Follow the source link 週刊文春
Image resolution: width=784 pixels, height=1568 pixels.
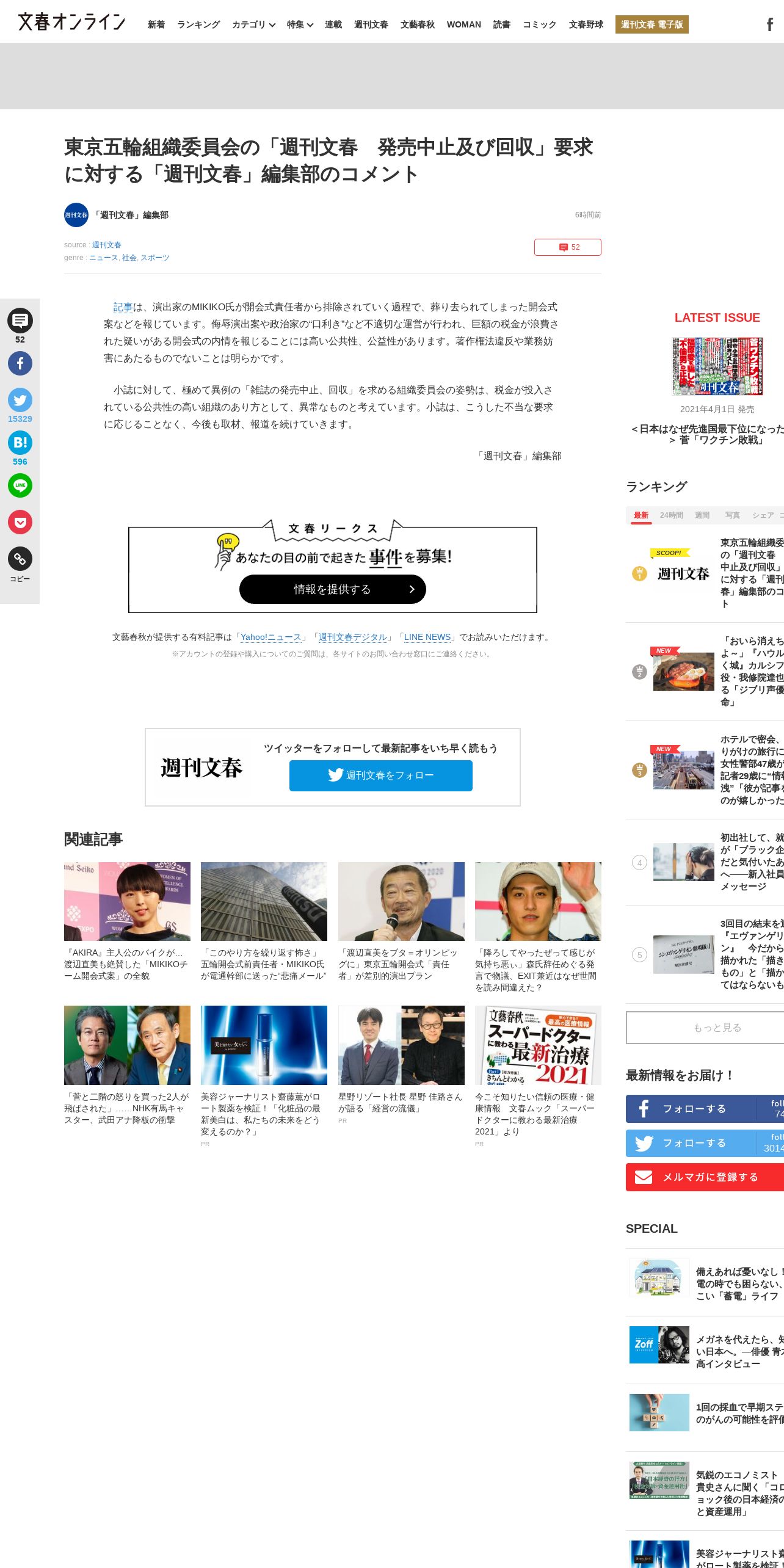pos(107,245)
